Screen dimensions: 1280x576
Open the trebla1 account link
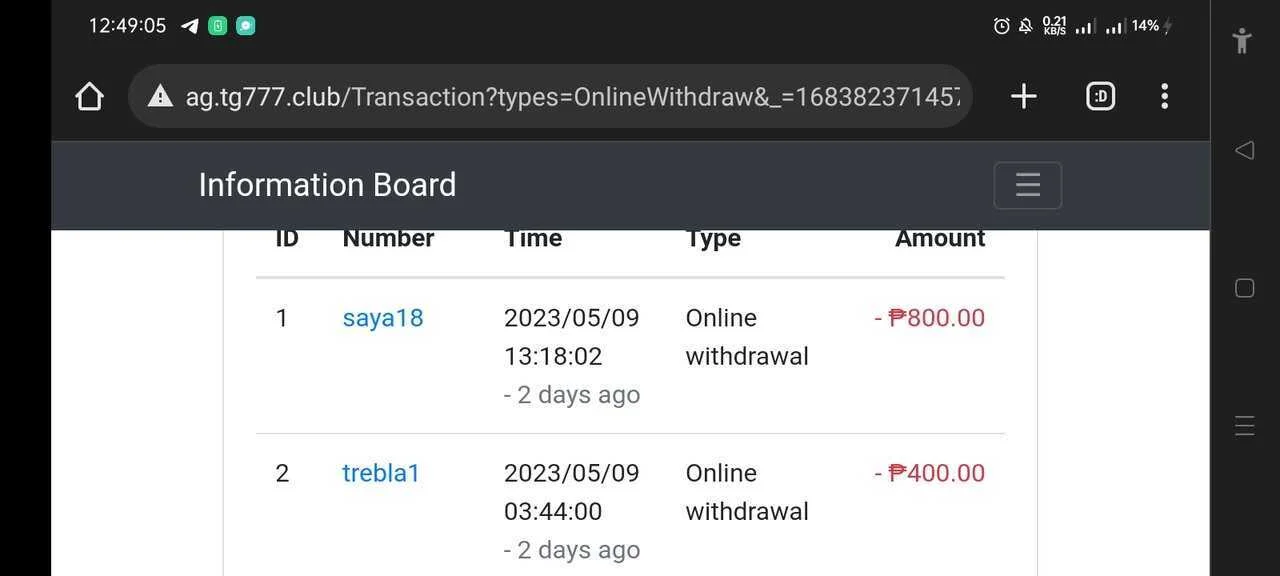pyautogui.click(x=381, y=473)
